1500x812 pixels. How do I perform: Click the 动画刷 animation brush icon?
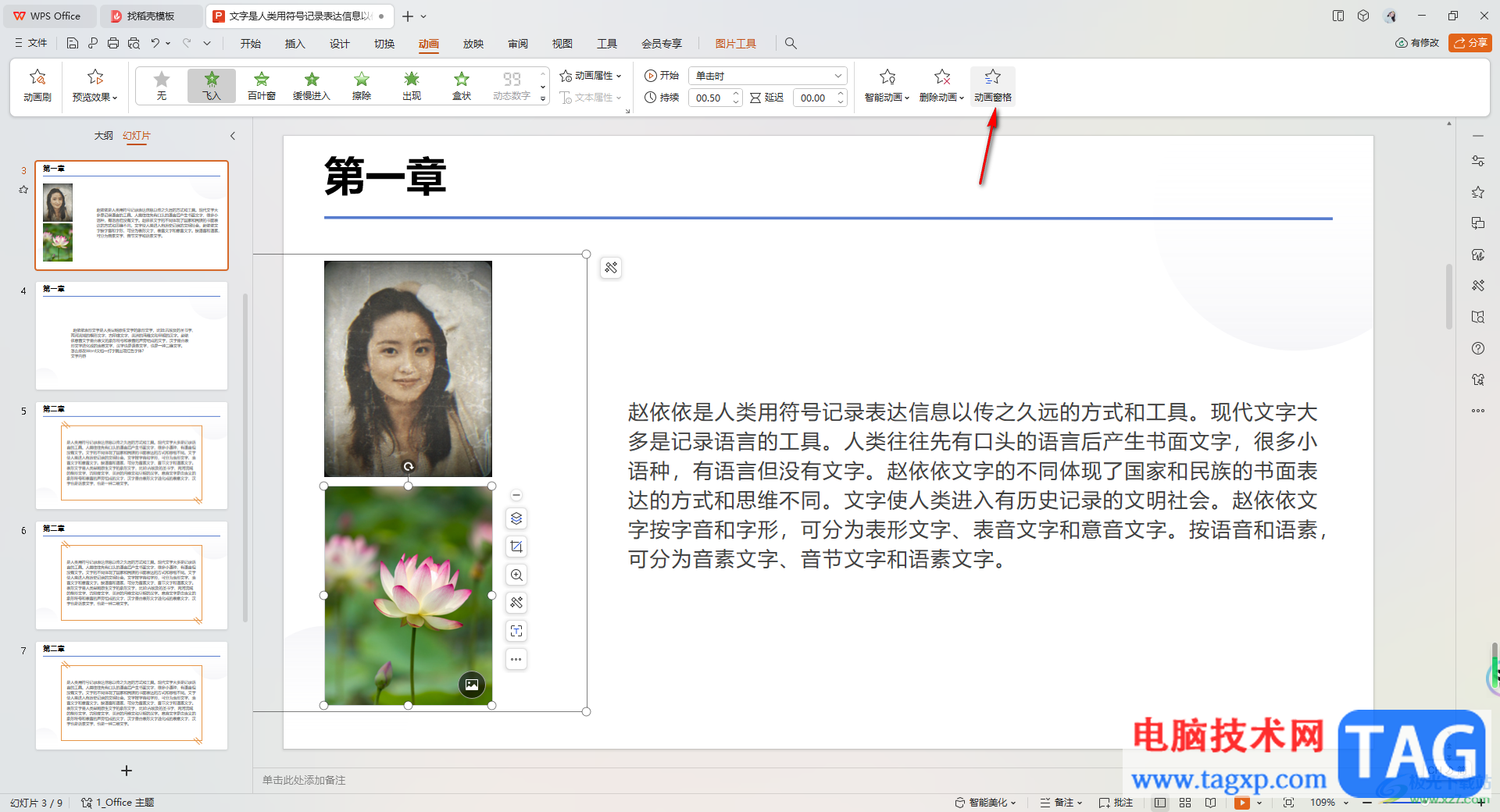click(x=37, y=85)
